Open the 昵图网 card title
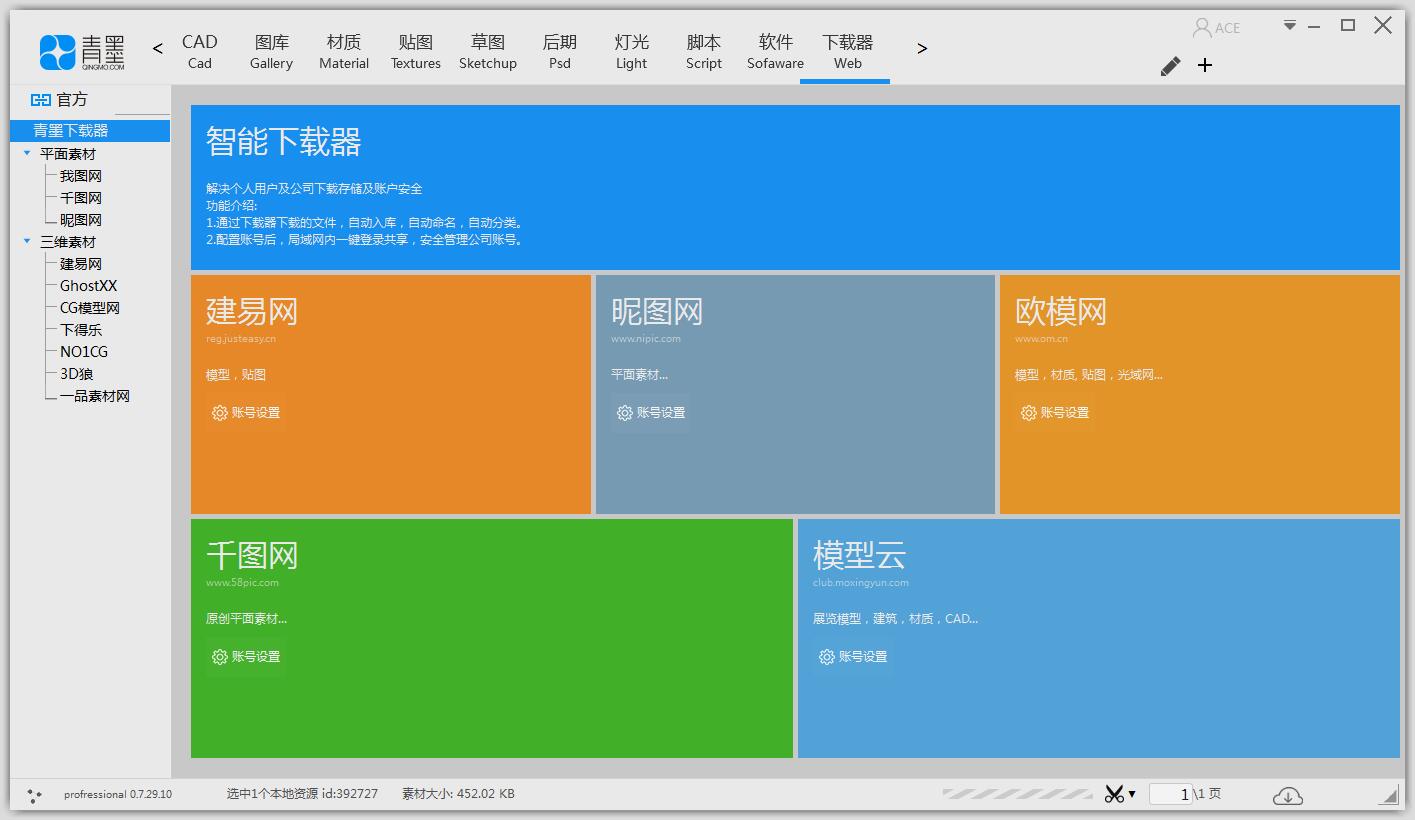Image resolution: width=1415 pixels, height=820 pixels. [657, 311]
